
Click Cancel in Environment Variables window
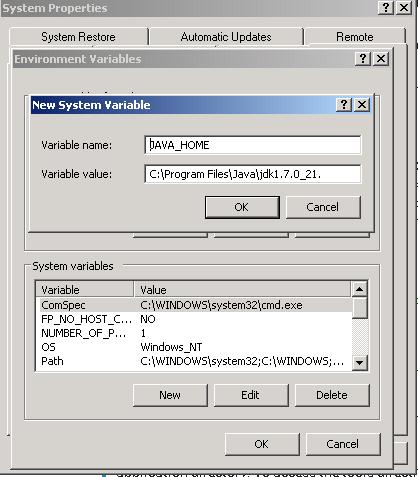[x=343, y=444]
